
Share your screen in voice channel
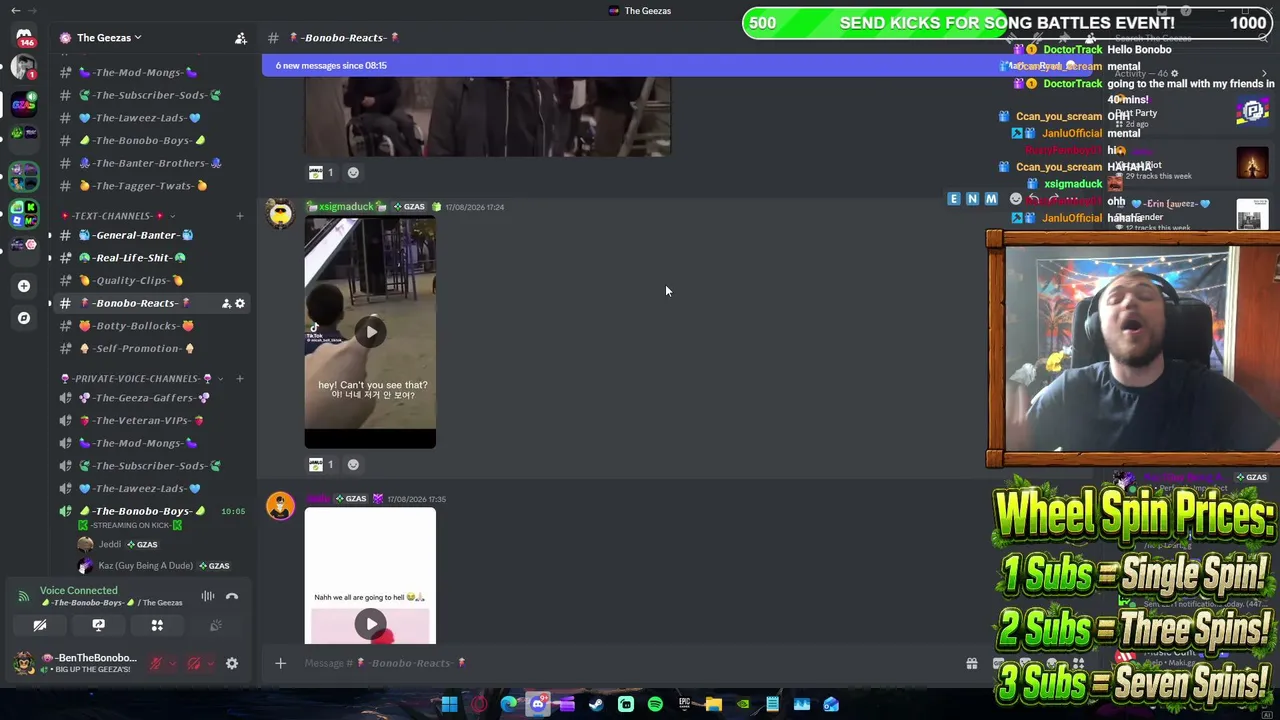98,625
